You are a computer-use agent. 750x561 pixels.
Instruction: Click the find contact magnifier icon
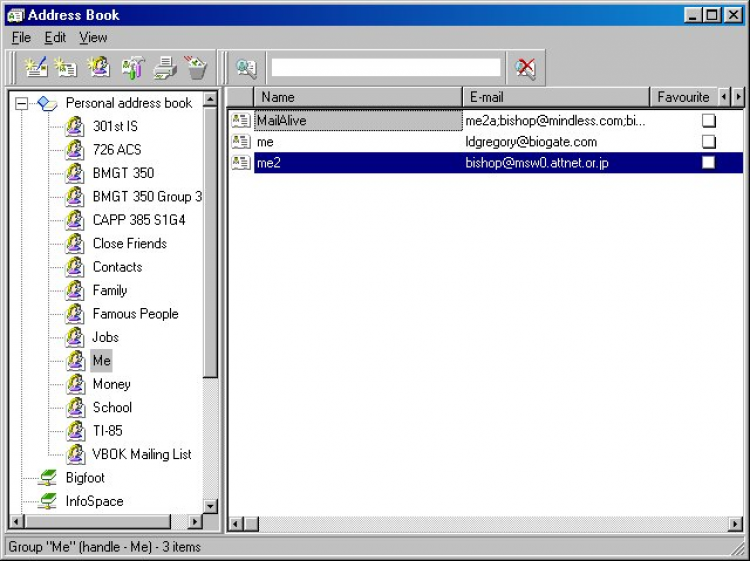point(247,68)
